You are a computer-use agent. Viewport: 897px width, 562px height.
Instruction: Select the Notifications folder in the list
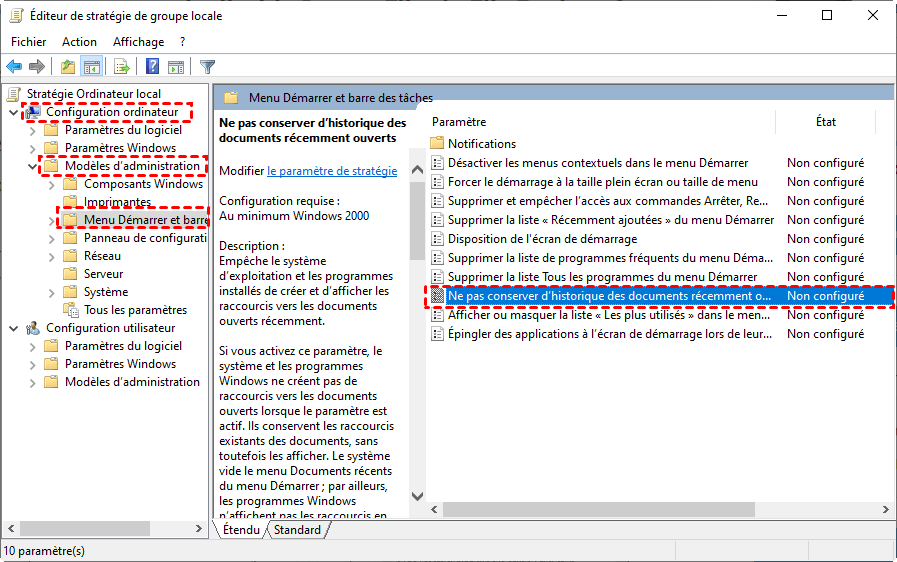coord(481,144)
